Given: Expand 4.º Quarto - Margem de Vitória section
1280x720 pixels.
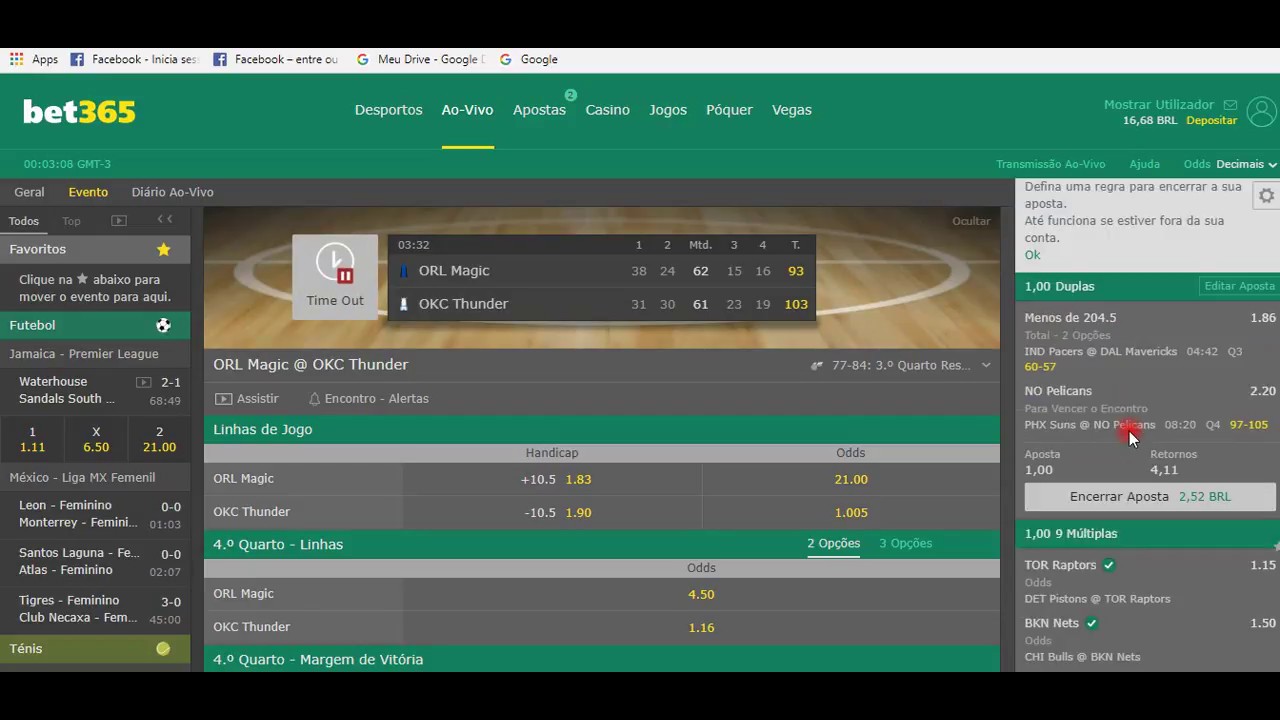Looking at the screenshot, I should (x=601, y=659).
